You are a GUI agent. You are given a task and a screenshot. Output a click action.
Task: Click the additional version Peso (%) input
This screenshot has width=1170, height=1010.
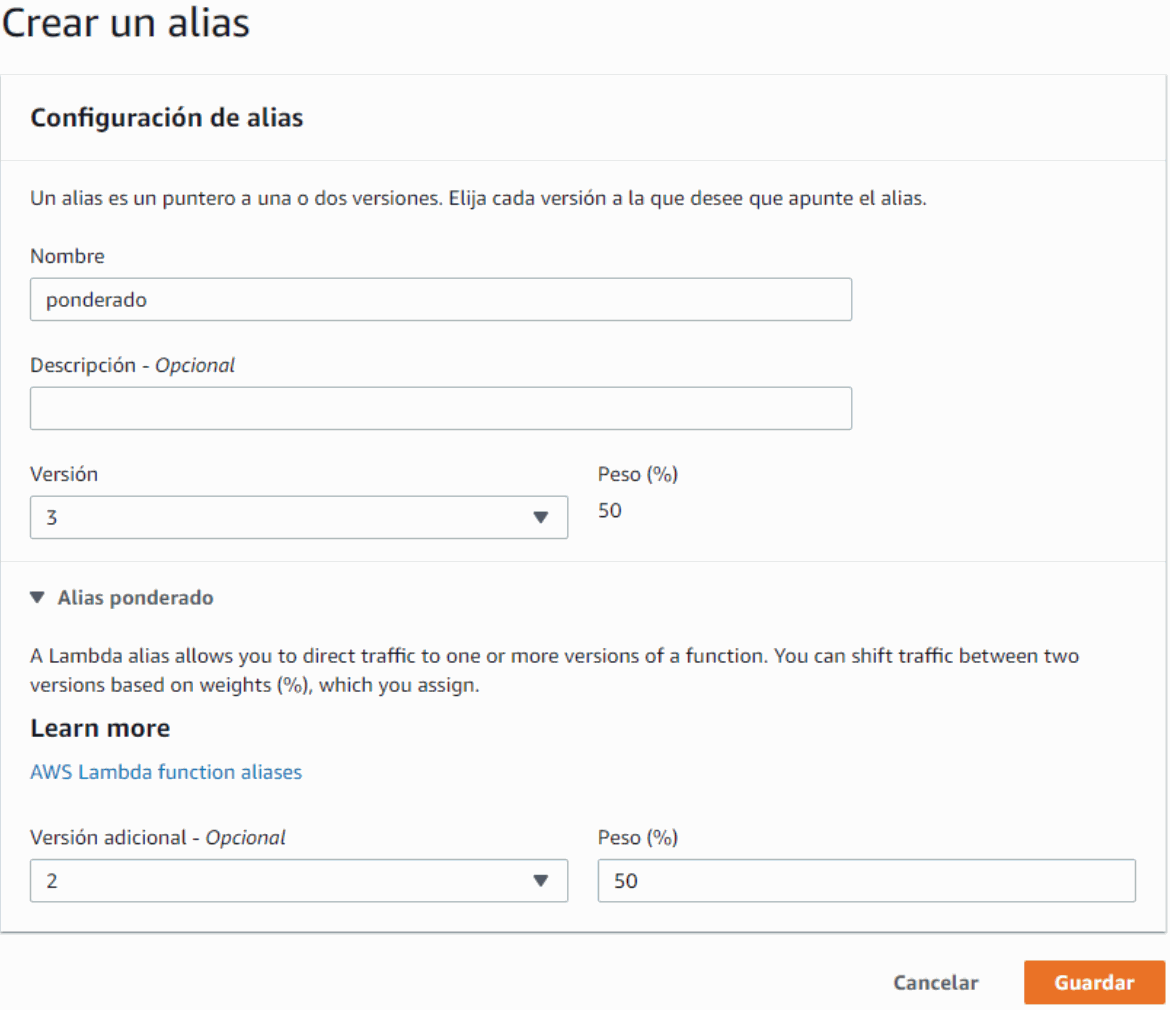866,881
